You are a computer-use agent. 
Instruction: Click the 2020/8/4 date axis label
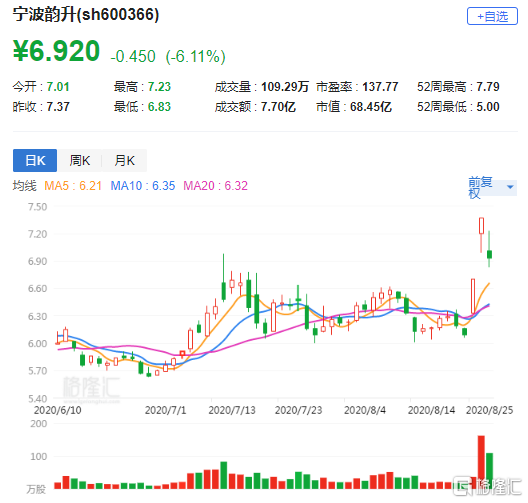[365, 410]
